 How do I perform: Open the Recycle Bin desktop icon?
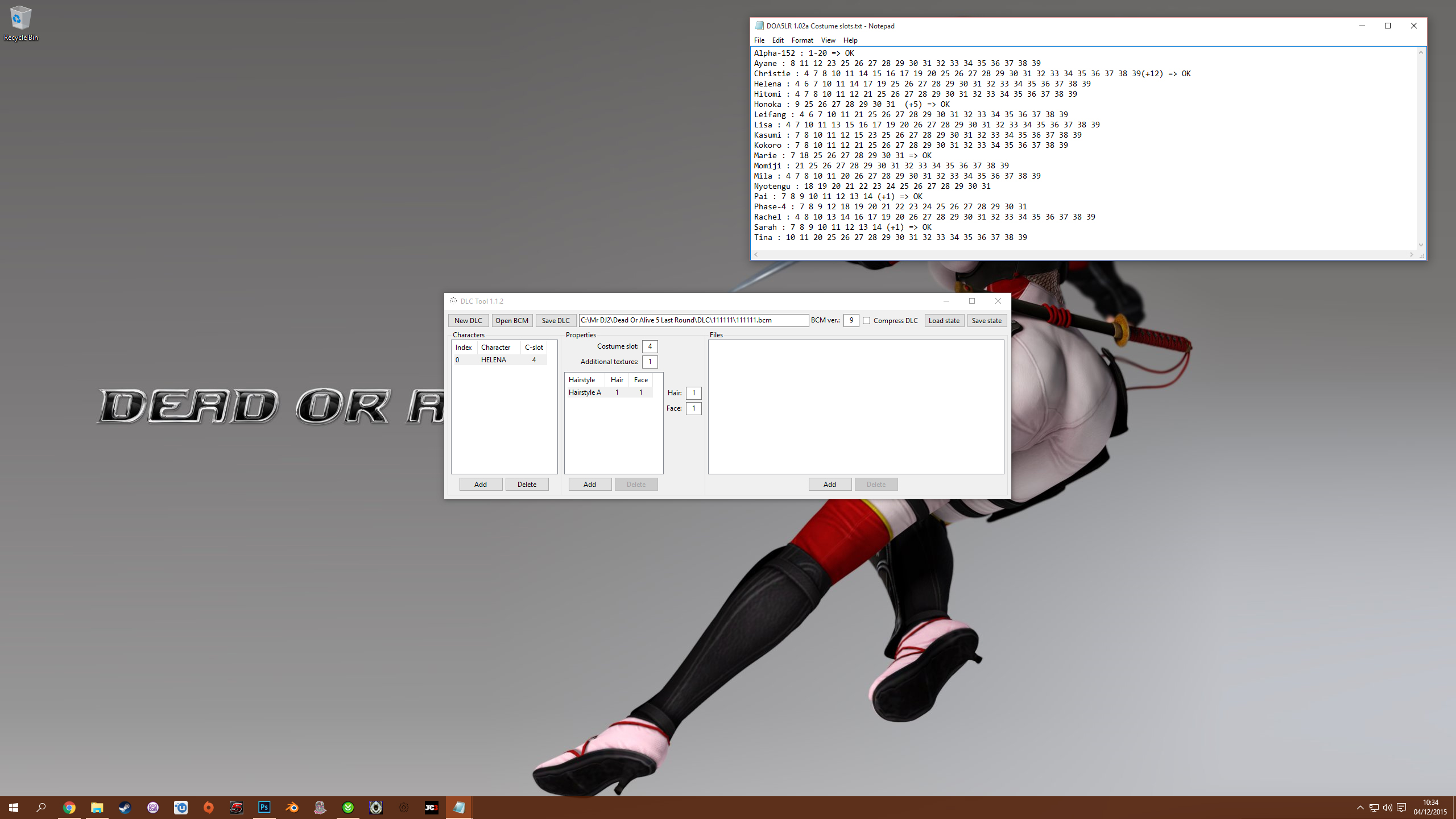point(20,24)
